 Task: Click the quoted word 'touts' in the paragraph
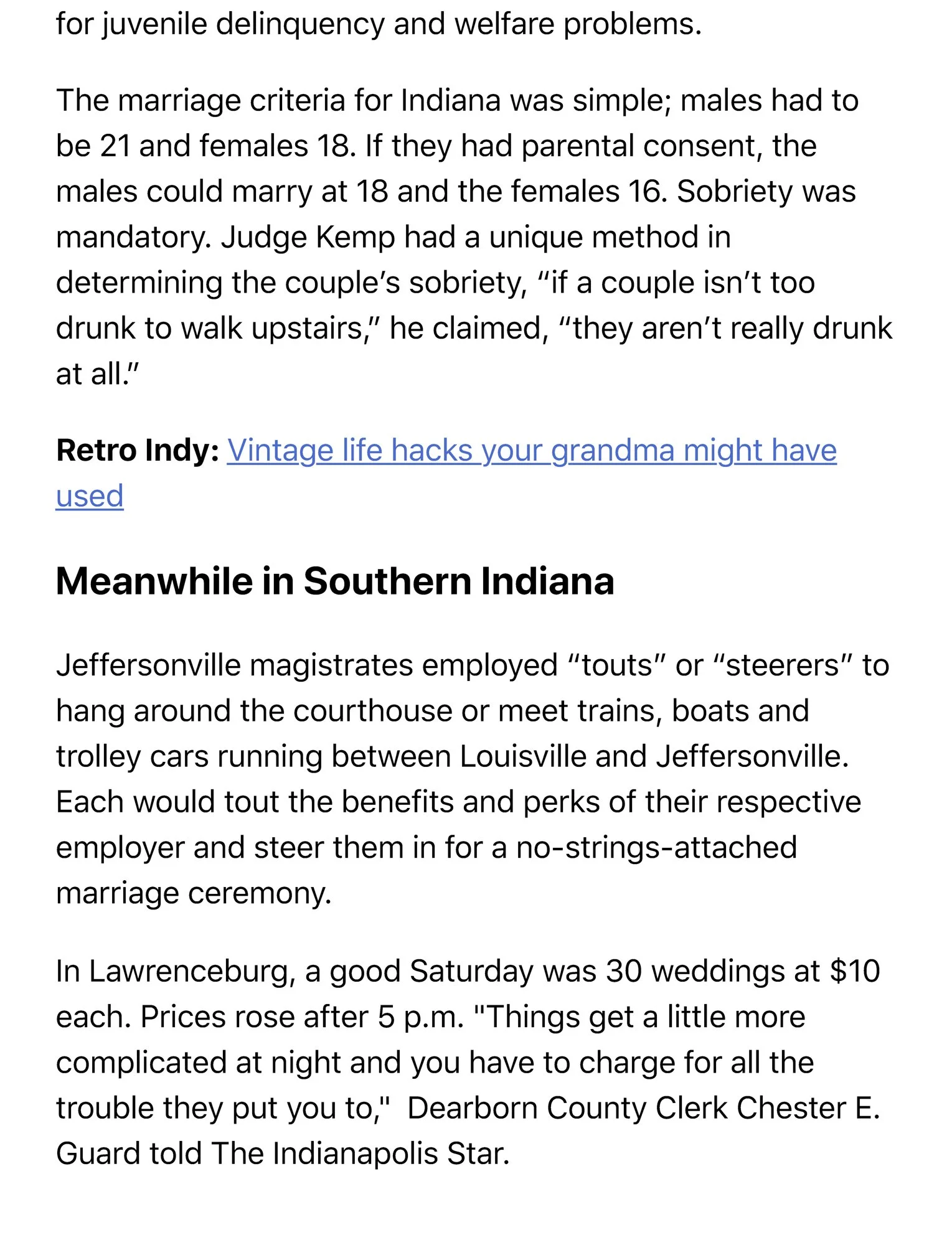(616, 665)
